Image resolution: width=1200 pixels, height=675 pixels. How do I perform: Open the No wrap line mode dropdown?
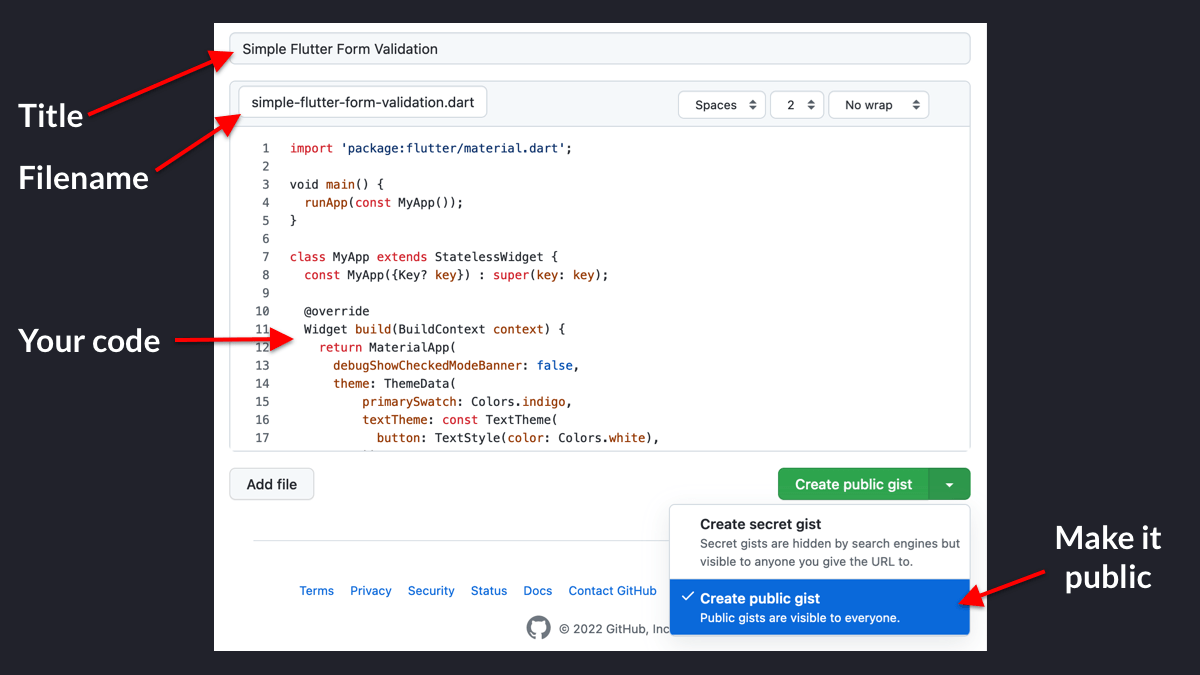[878, 105]
